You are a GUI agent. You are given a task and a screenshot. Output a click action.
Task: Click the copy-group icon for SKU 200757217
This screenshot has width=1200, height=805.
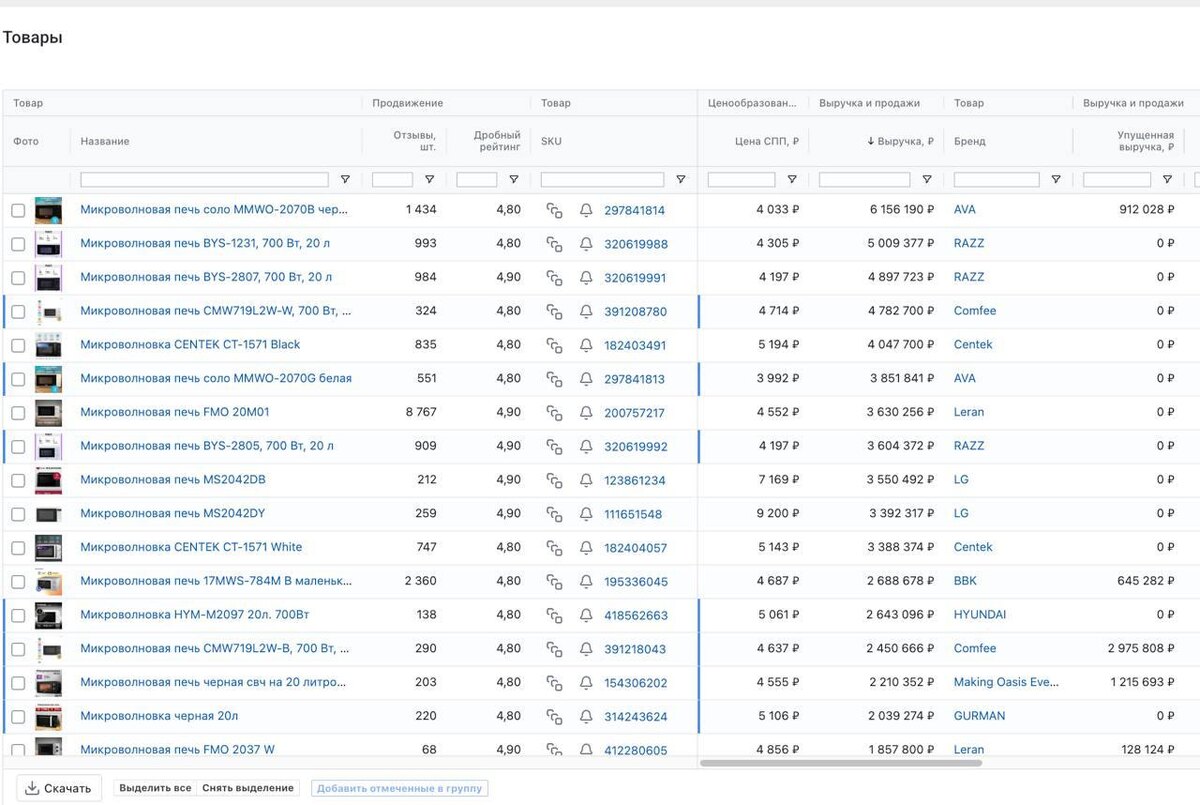pyautogui.click(x=554, y=412)
